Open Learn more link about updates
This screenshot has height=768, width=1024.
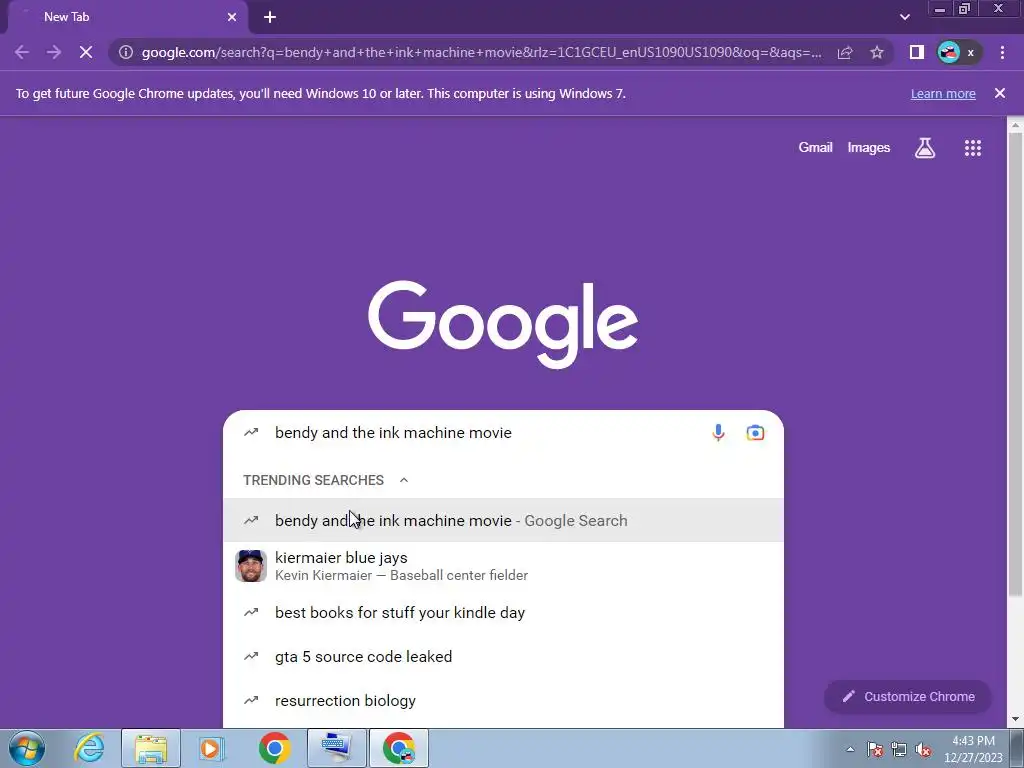coord(943,93)
